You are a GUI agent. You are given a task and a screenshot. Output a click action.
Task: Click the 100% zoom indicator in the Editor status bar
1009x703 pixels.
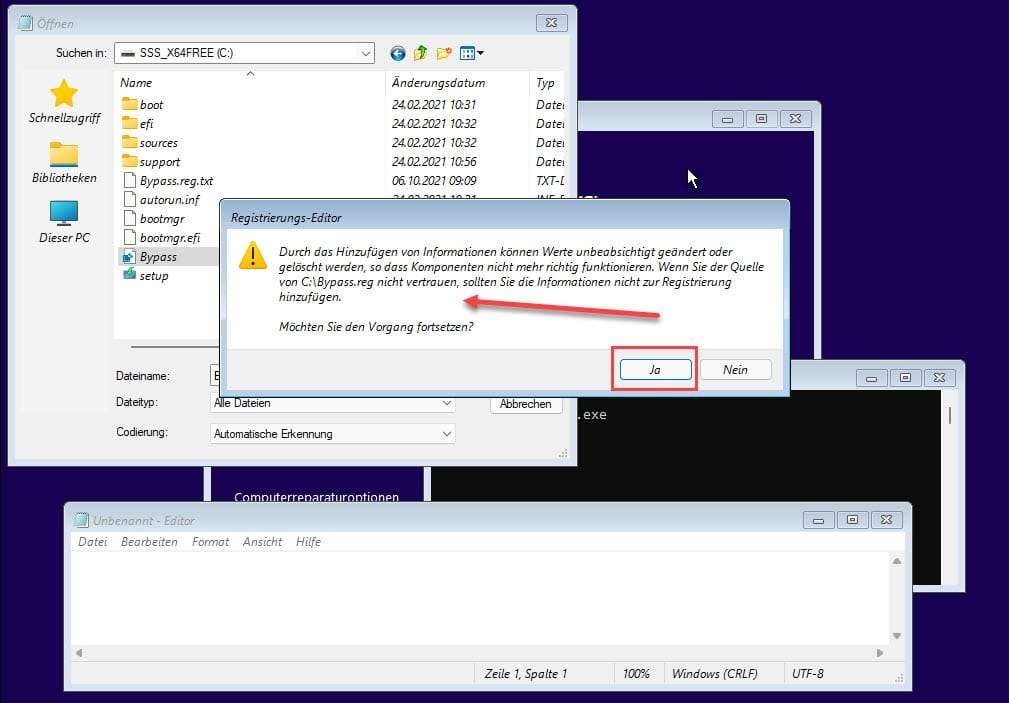coord(638,673)
